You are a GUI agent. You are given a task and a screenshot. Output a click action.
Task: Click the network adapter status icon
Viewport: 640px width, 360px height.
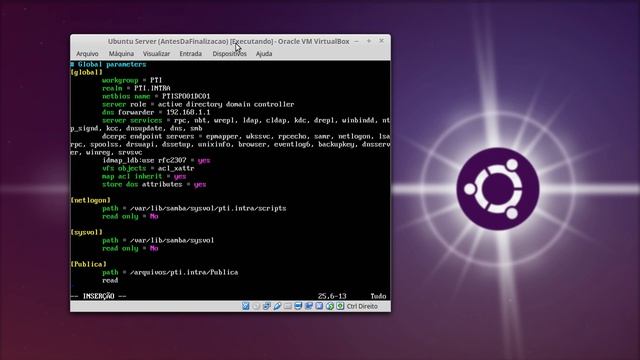point(267,306)
